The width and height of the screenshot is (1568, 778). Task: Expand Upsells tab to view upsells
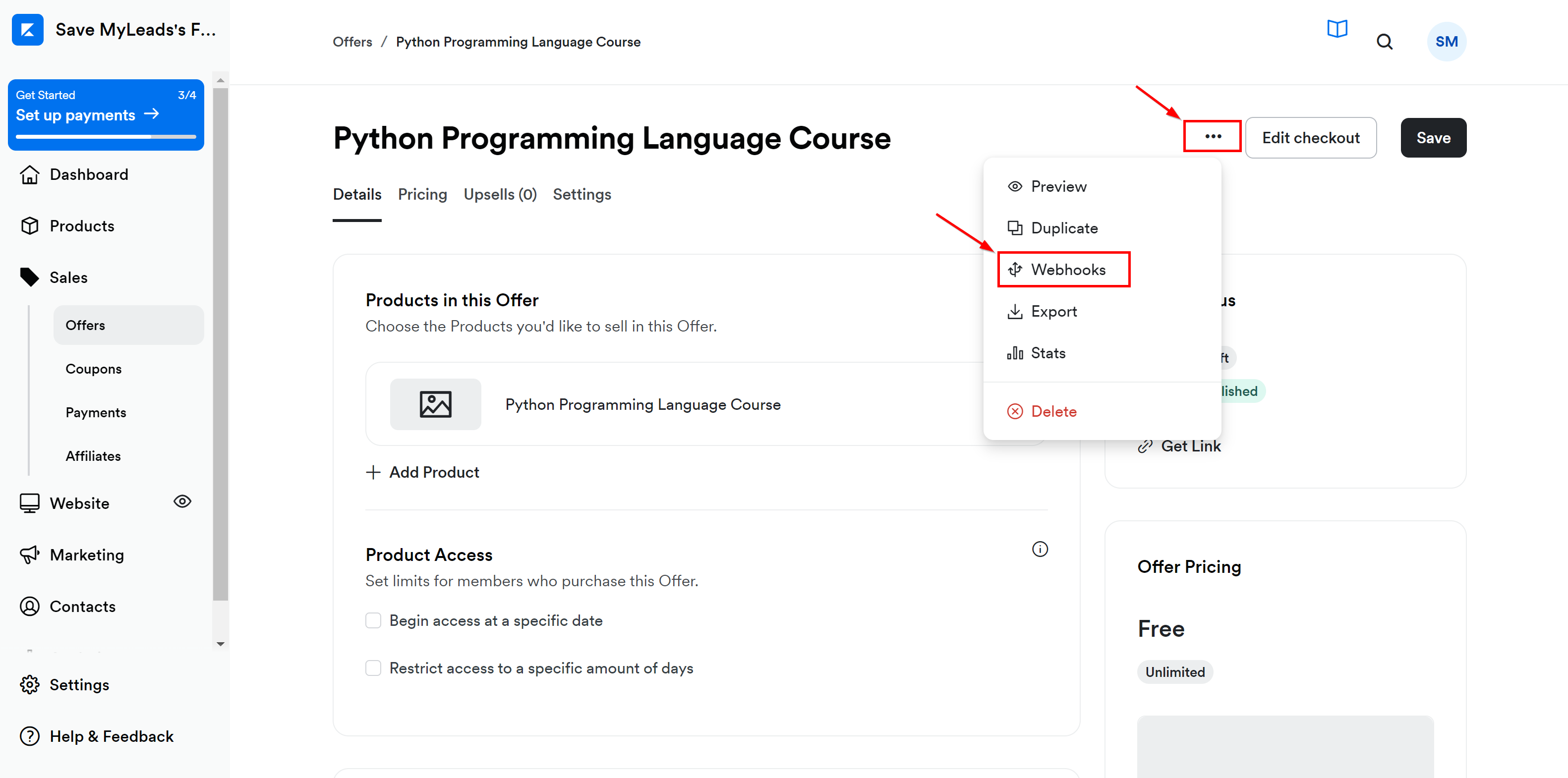coord(500,194)
